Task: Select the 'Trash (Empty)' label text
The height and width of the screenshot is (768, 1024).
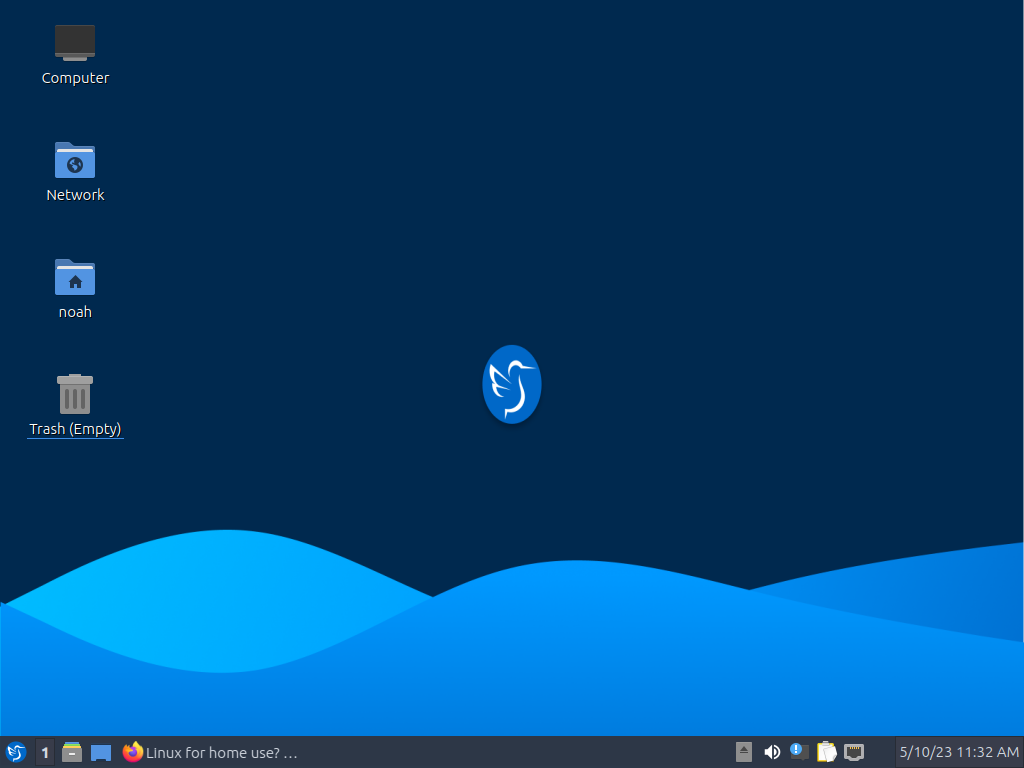Action: point(75,428)
